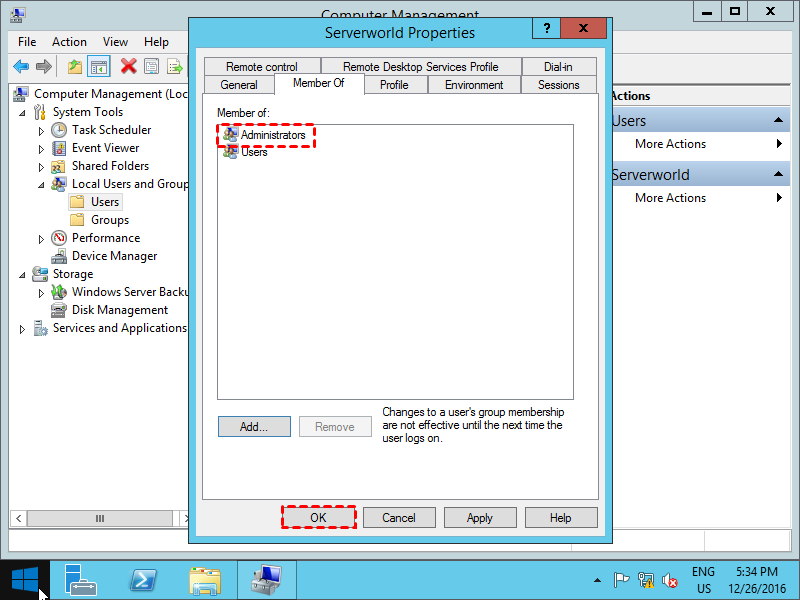Click More Actions under Users
The width and height of the screenshot is (800, 600).
pos(670,144)
